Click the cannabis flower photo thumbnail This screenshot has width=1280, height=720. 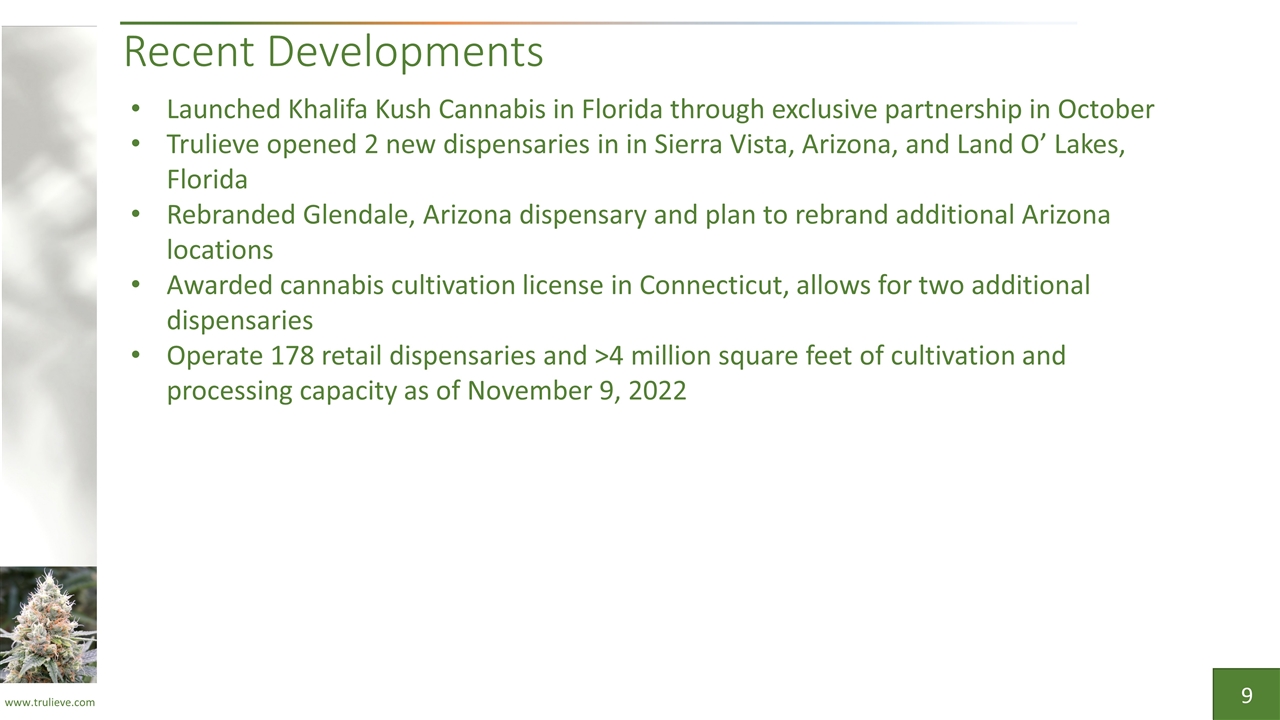coord(48,625)
